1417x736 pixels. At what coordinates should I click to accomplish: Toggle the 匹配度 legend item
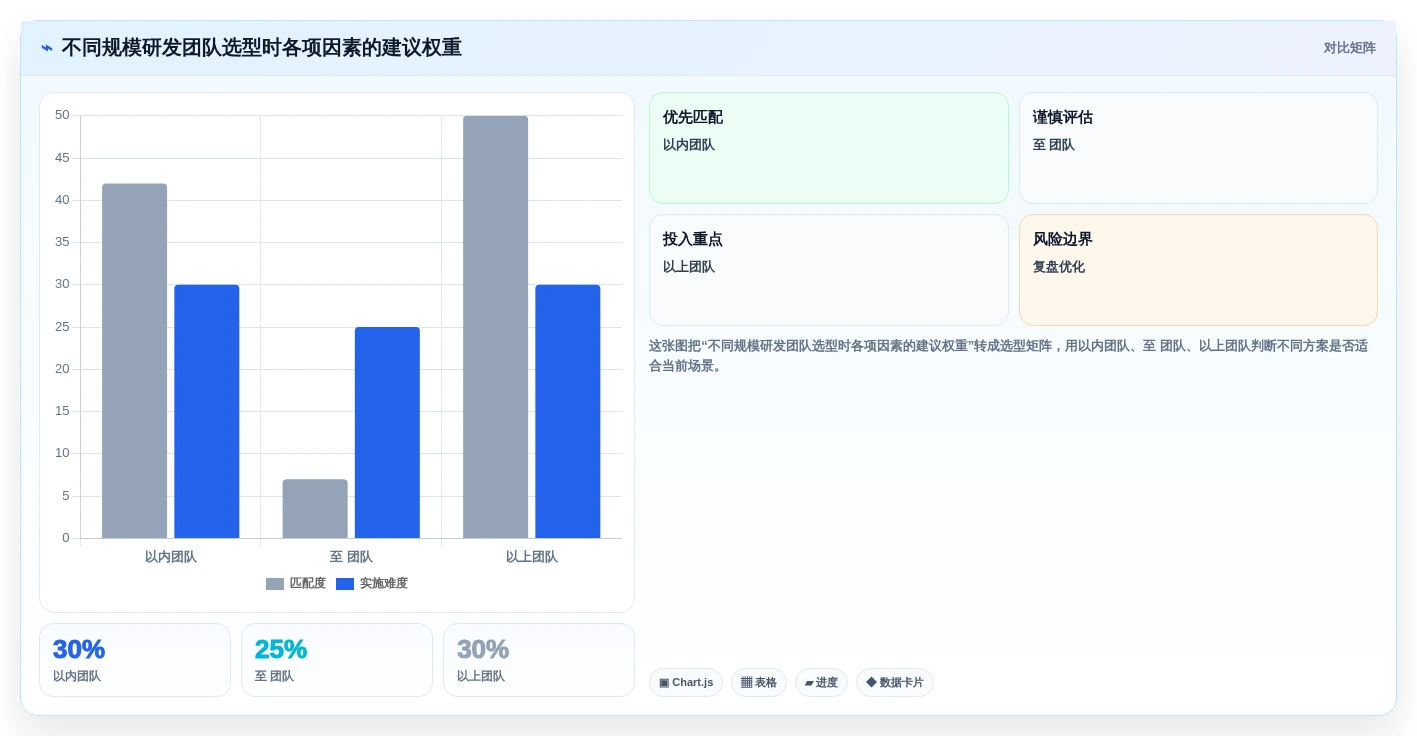[296, 583]
